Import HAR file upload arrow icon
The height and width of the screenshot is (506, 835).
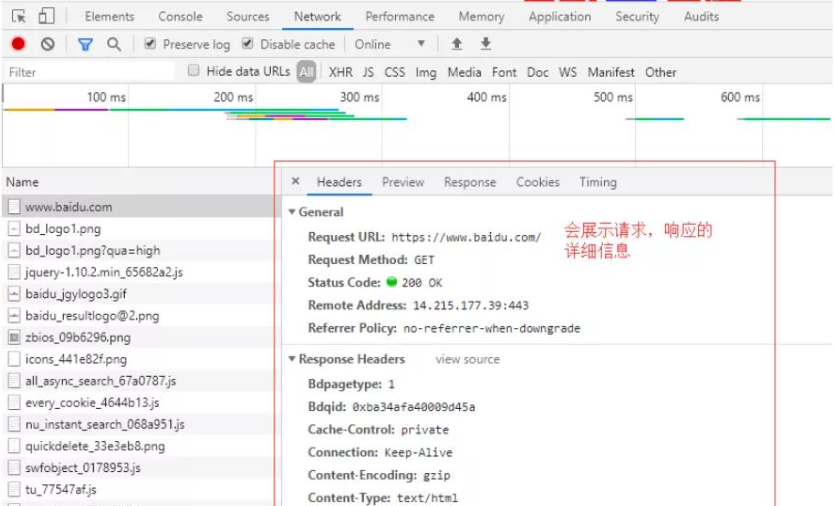456,44
